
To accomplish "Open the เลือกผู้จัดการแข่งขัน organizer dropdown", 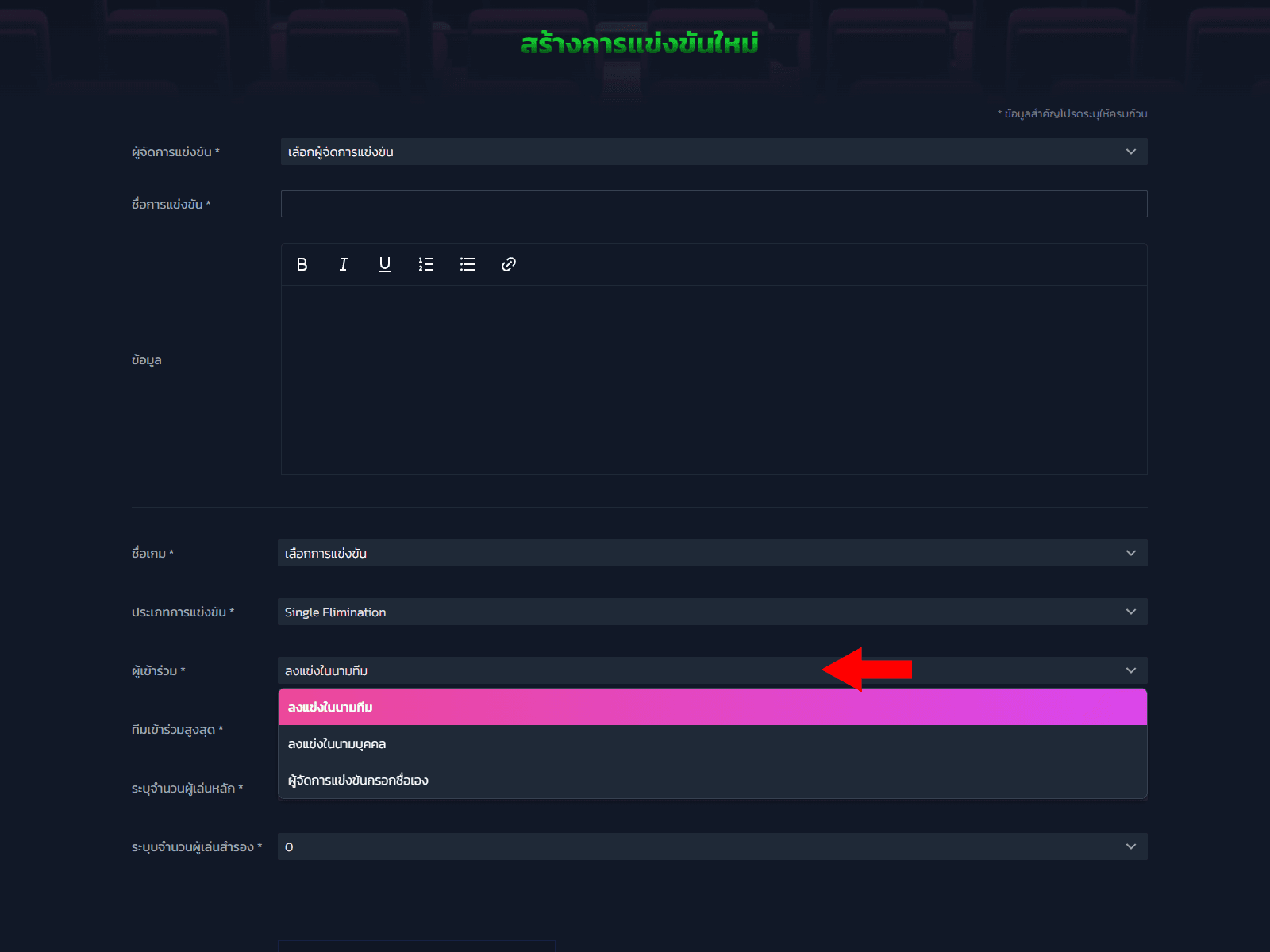I will point(714,152).
